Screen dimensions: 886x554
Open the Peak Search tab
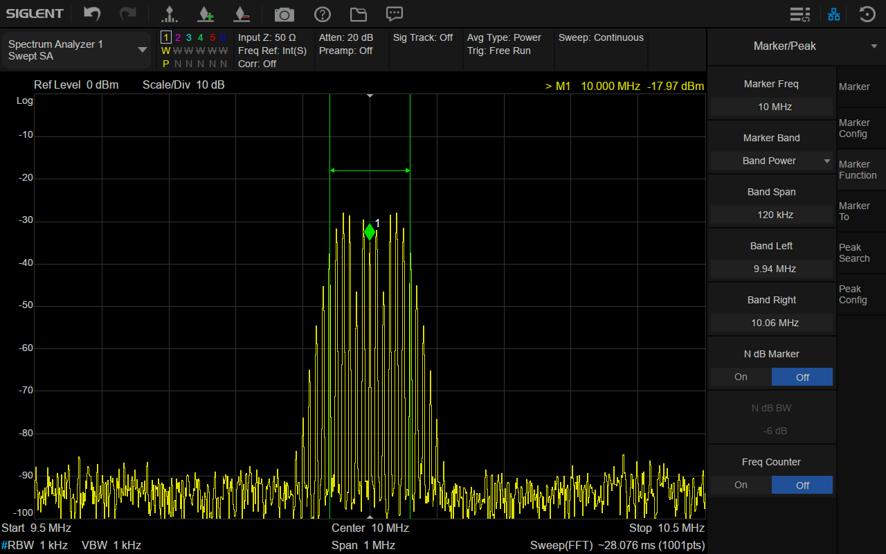(x=861, y=253)
